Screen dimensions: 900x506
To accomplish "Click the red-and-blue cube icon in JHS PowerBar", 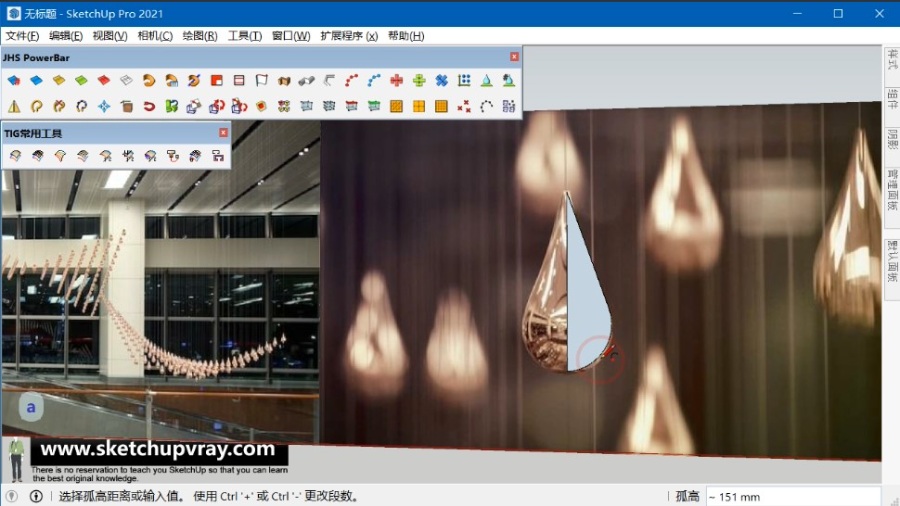I will (14, 80).
